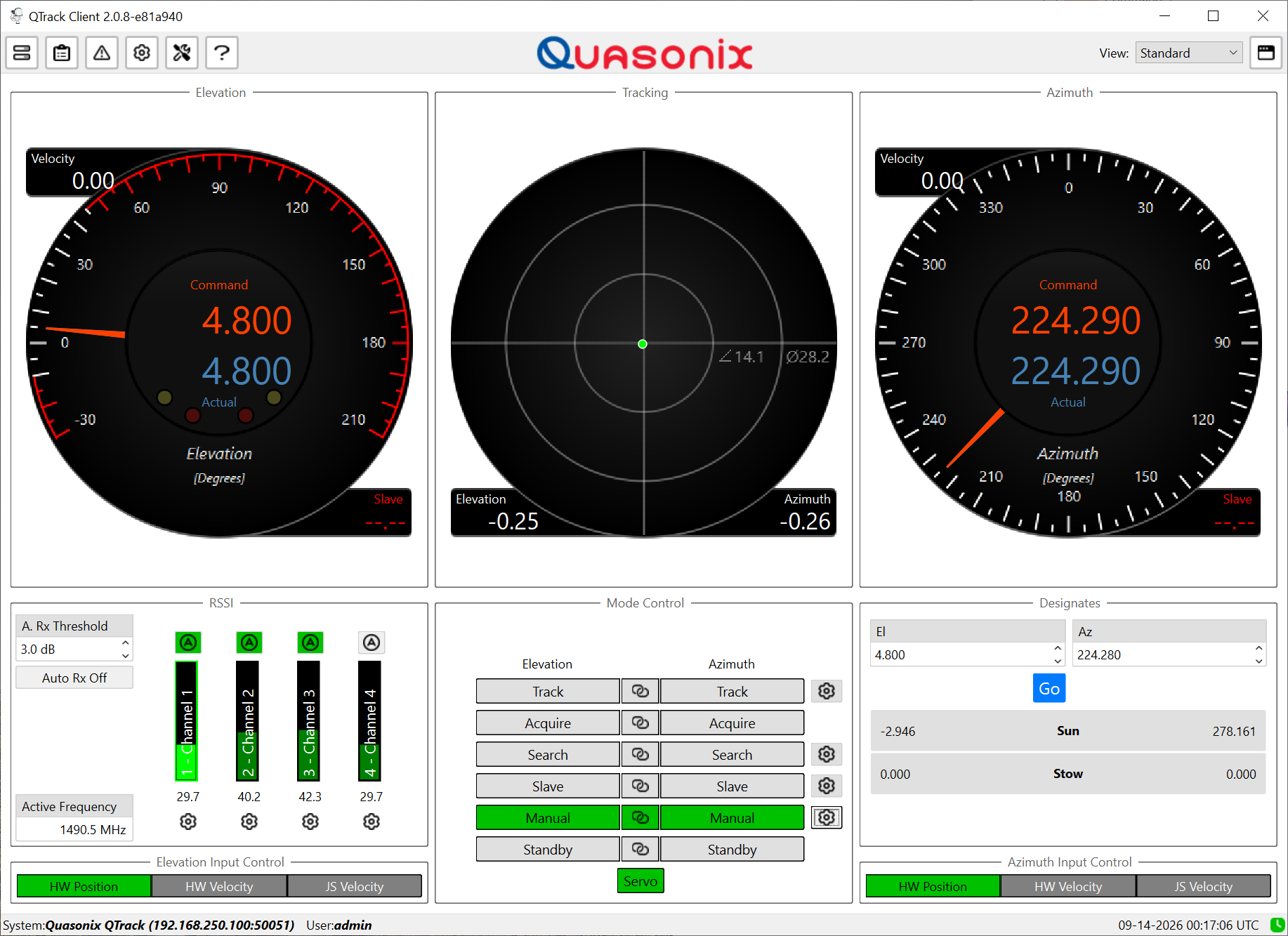The width and height of the screenshot is (1288, 936).
Task: Open Manual mode settings gear
Action: coord(827,818)
